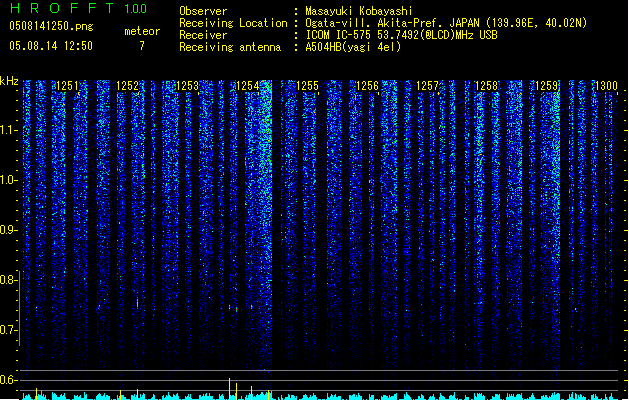Viewport: 629px width, 400px height.
Task: Click the 'Receiving antenna' label
Action: pyautogui.click(x=230, y=47)
